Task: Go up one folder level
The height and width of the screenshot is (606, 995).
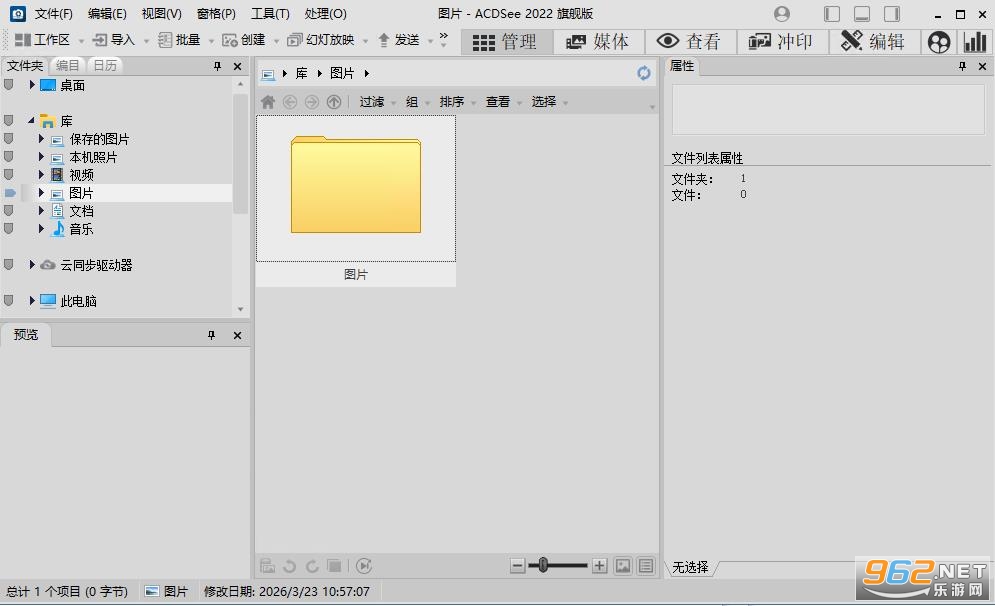Action: point(334,102)
